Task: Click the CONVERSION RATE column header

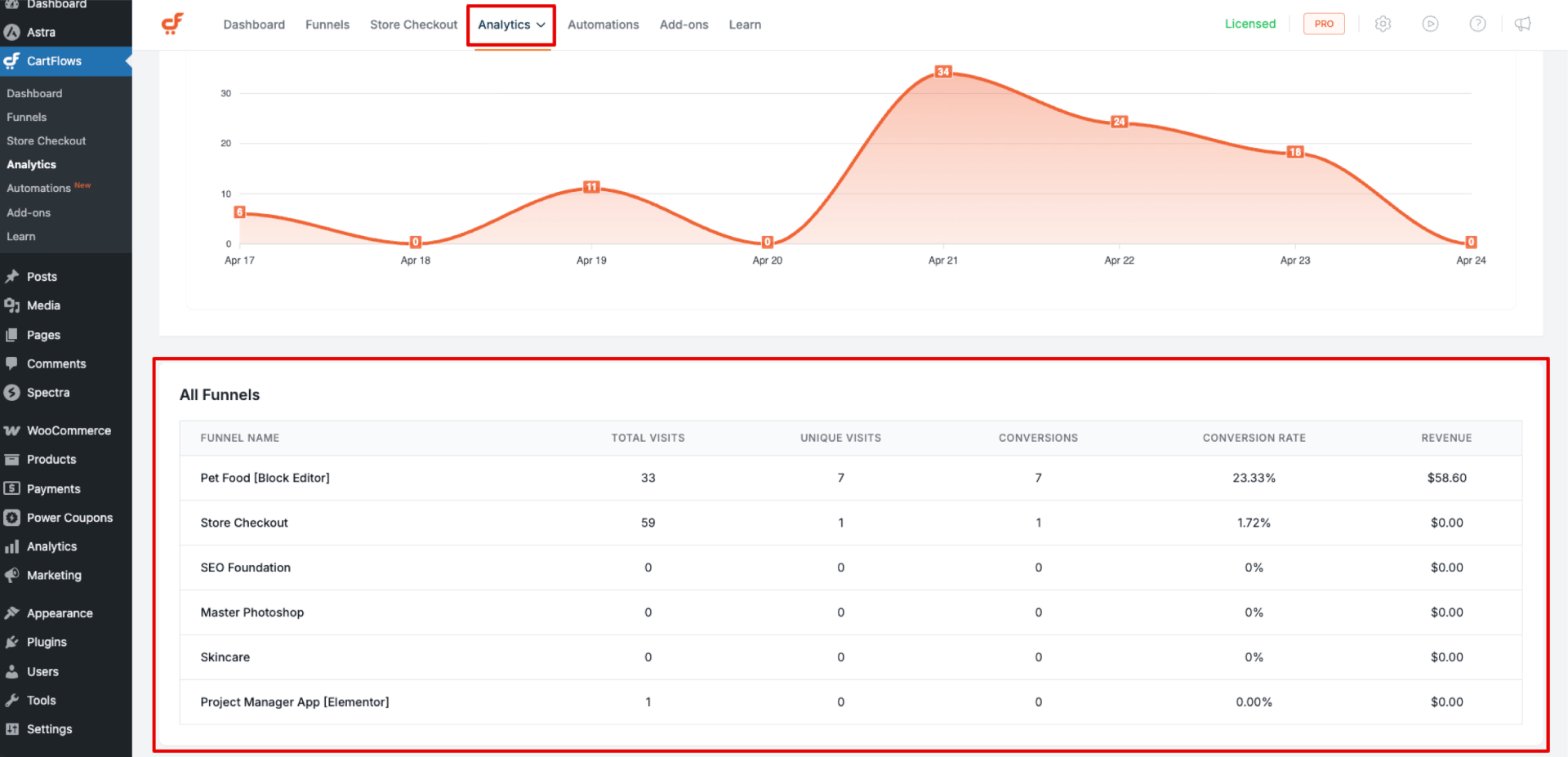Action: (1254, 438)
